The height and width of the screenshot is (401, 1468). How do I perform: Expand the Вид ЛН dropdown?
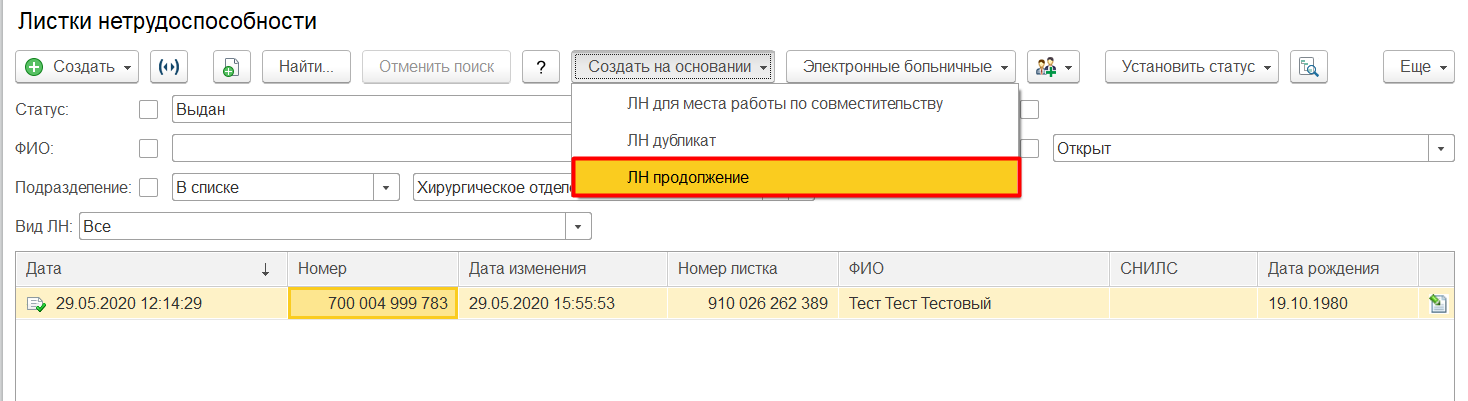click(x=578, y=227)
